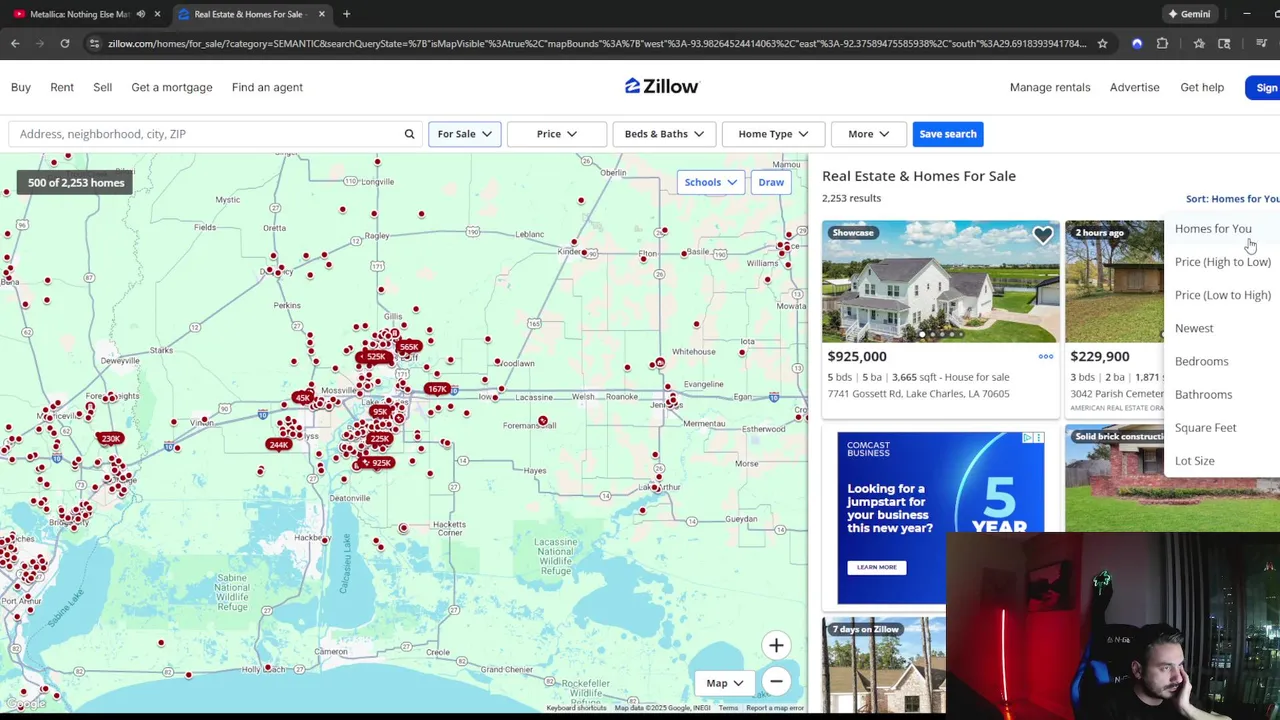1280x720 pixels.
Task: Switch to the Metallica browser tab
Action: 80,14
